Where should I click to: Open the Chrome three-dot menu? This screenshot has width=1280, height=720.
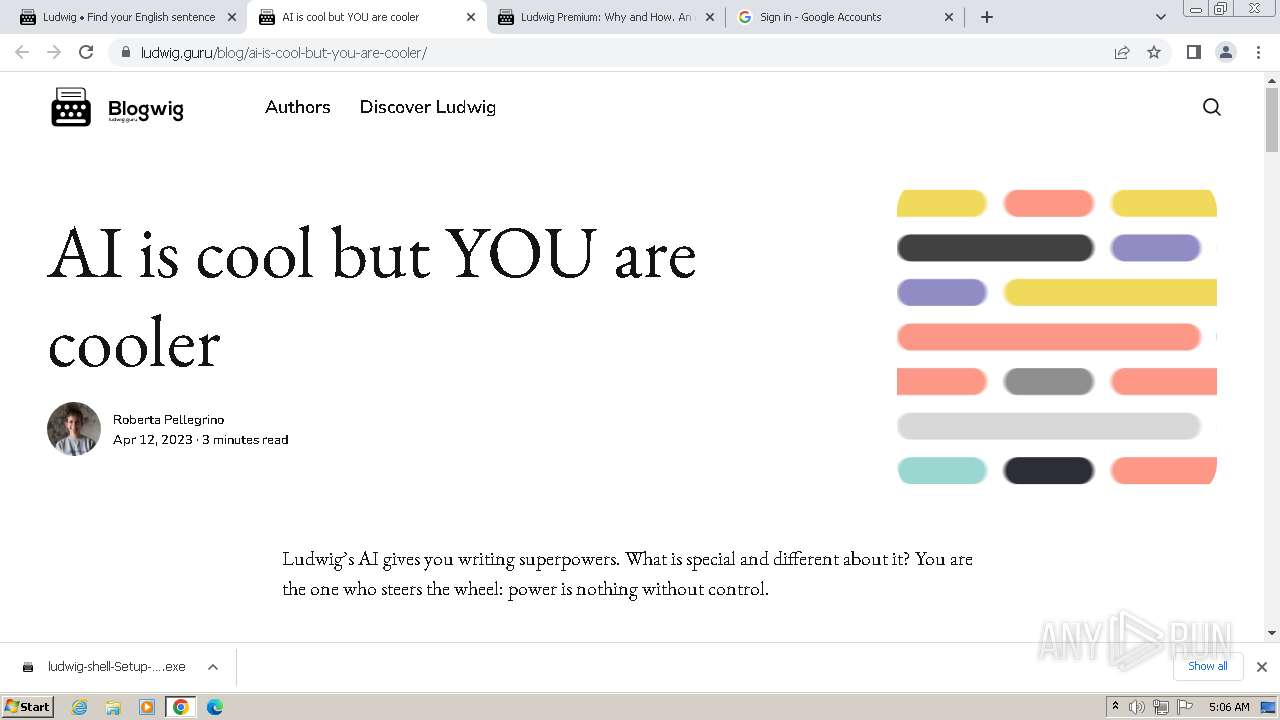tap(1258, 52)
